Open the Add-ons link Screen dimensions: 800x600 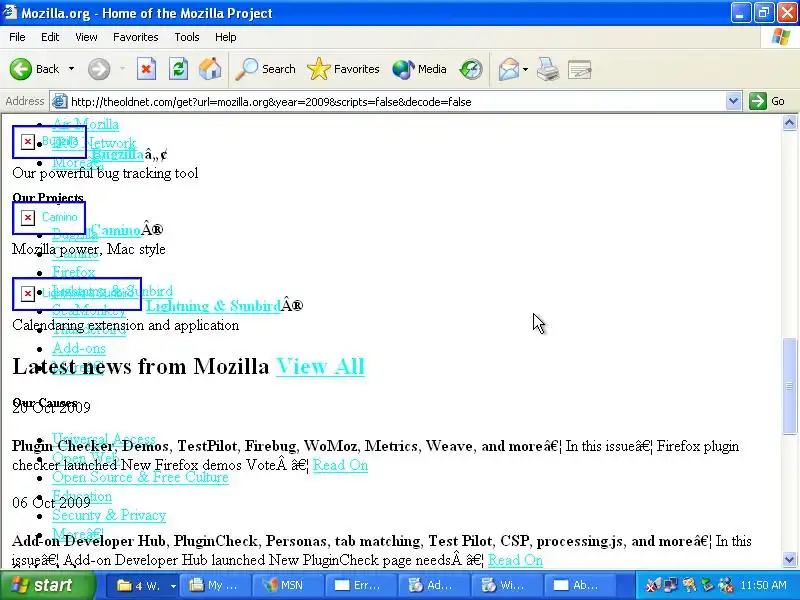(79, 348)
